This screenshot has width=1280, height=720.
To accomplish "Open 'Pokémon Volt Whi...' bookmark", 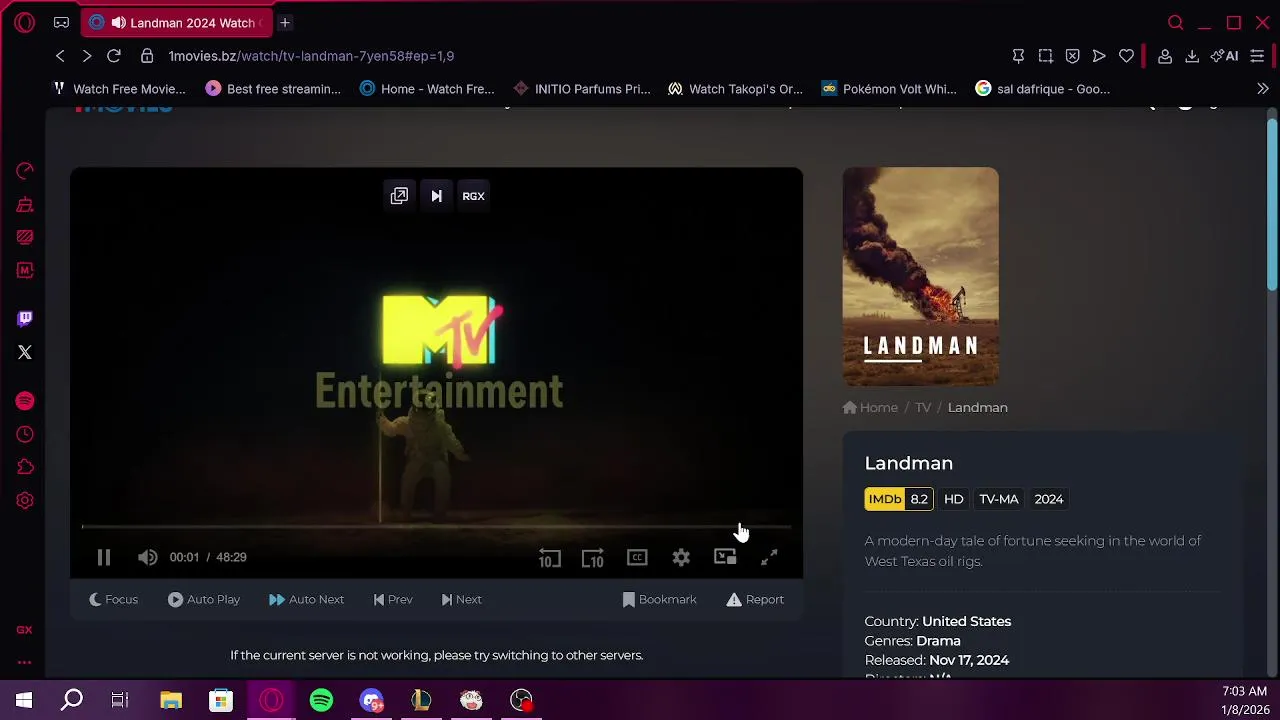I will tap(889, 89).
